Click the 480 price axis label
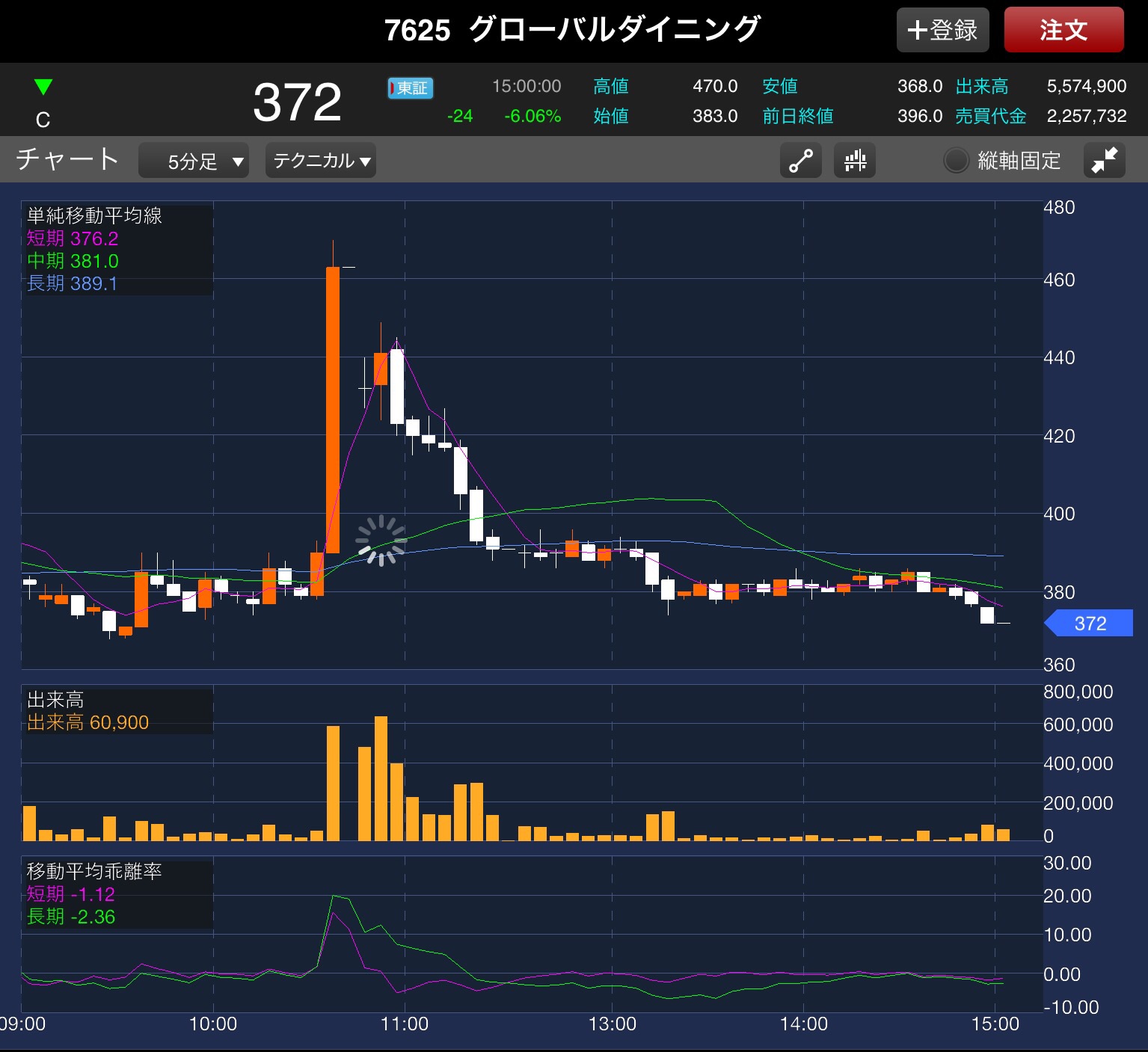The image size is (1148, 1052). tap(1059, 208)
